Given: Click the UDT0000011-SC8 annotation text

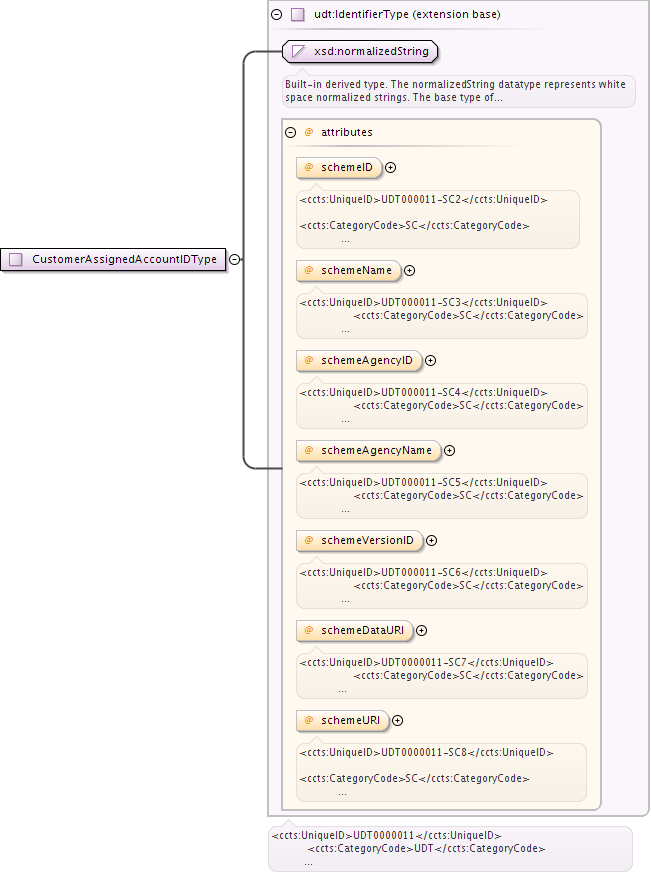Looking at the screenshot, I should [427, 752].
